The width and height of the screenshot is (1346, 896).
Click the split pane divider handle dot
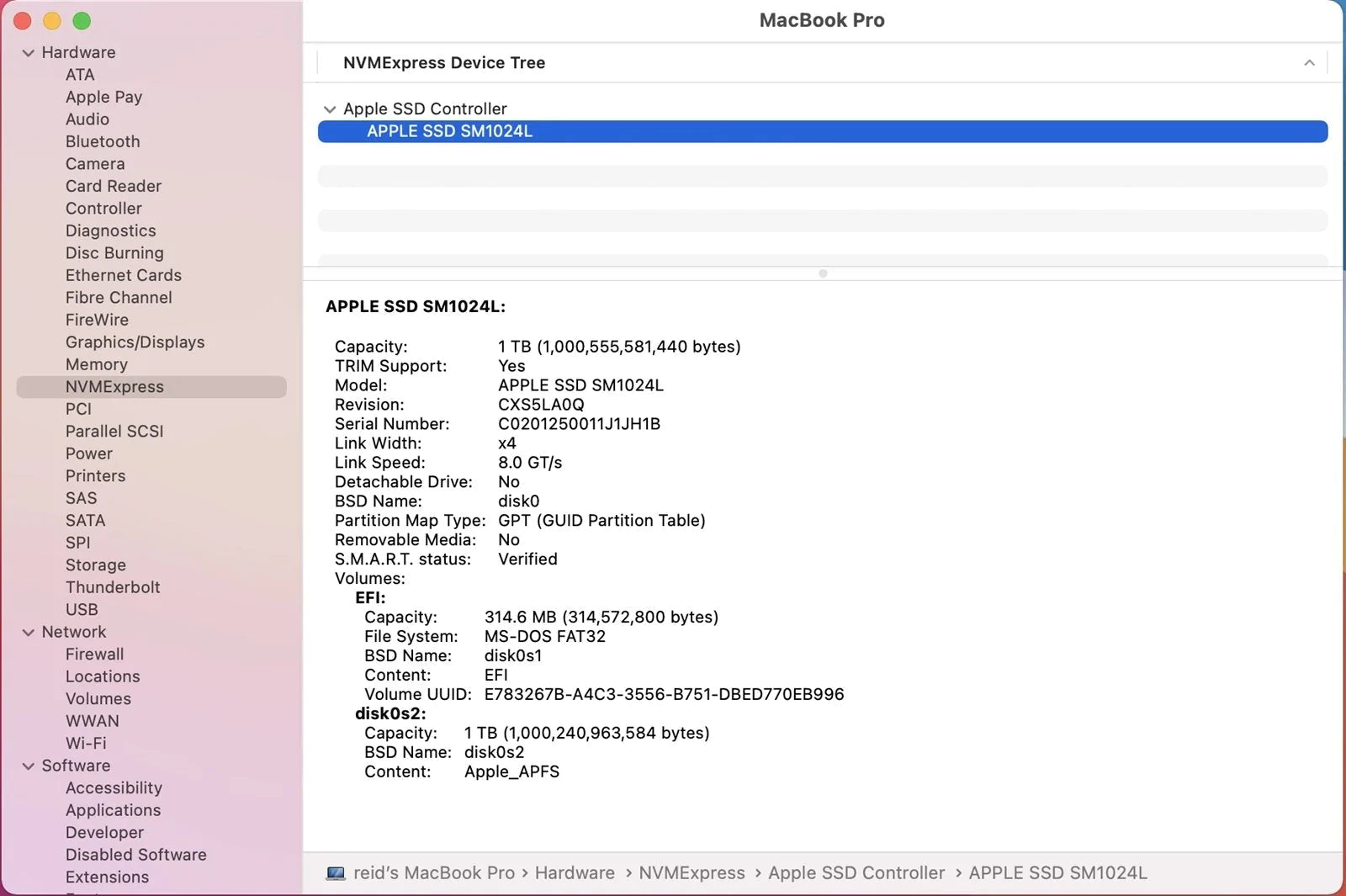pyautogui.click(x=823, y=273)
